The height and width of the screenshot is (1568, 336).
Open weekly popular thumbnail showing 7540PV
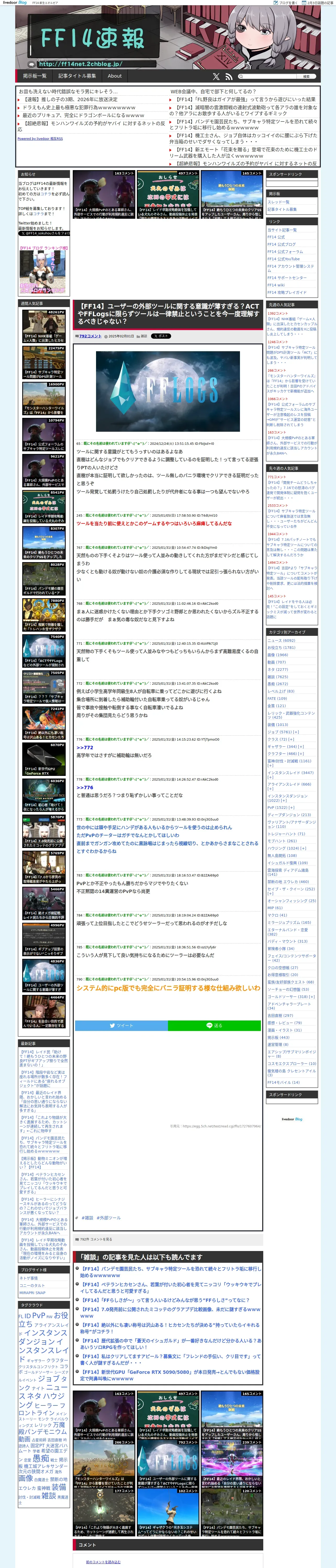pos(44,651)
